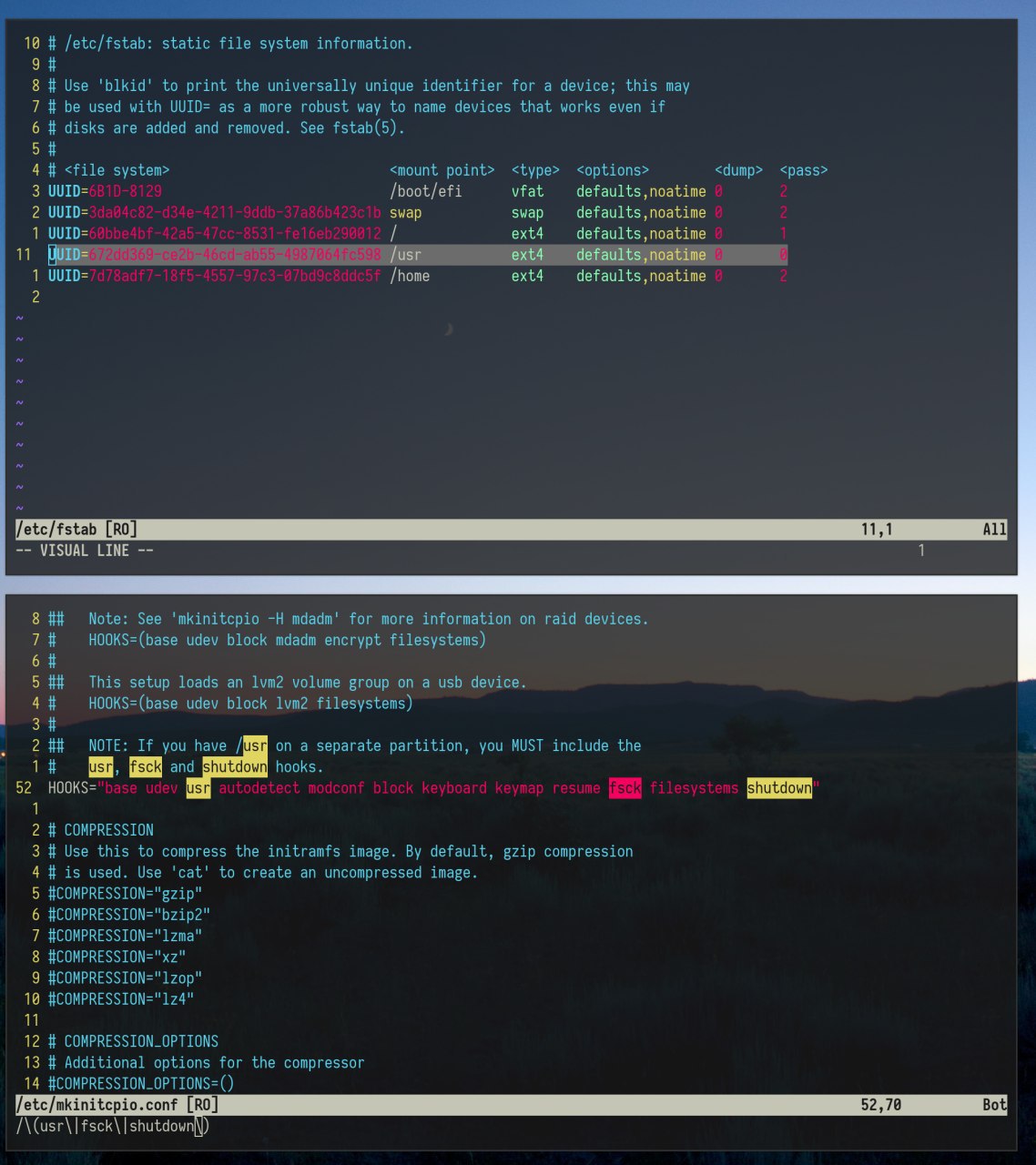1036x1165 pixels.
Task: Click the '/etc/mkinitcpio.conf [RO]' status line
Action: pos(117,1105)
